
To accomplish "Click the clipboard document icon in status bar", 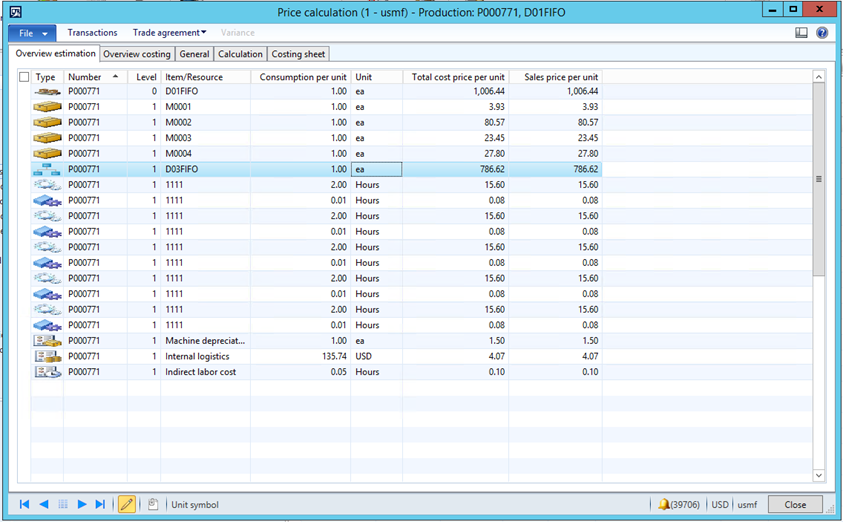I will tap(153, 505).
